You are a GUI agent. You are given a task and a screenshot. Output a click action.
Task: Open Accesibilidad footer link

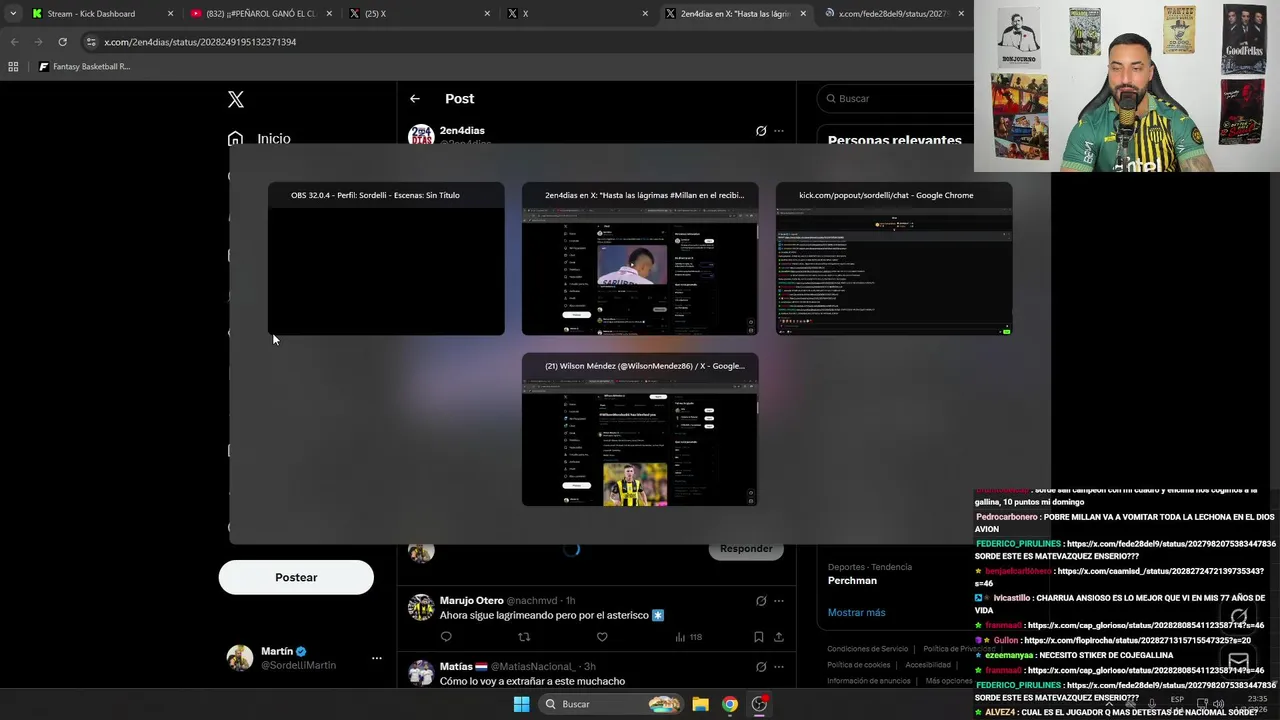(x=928, y=665)
